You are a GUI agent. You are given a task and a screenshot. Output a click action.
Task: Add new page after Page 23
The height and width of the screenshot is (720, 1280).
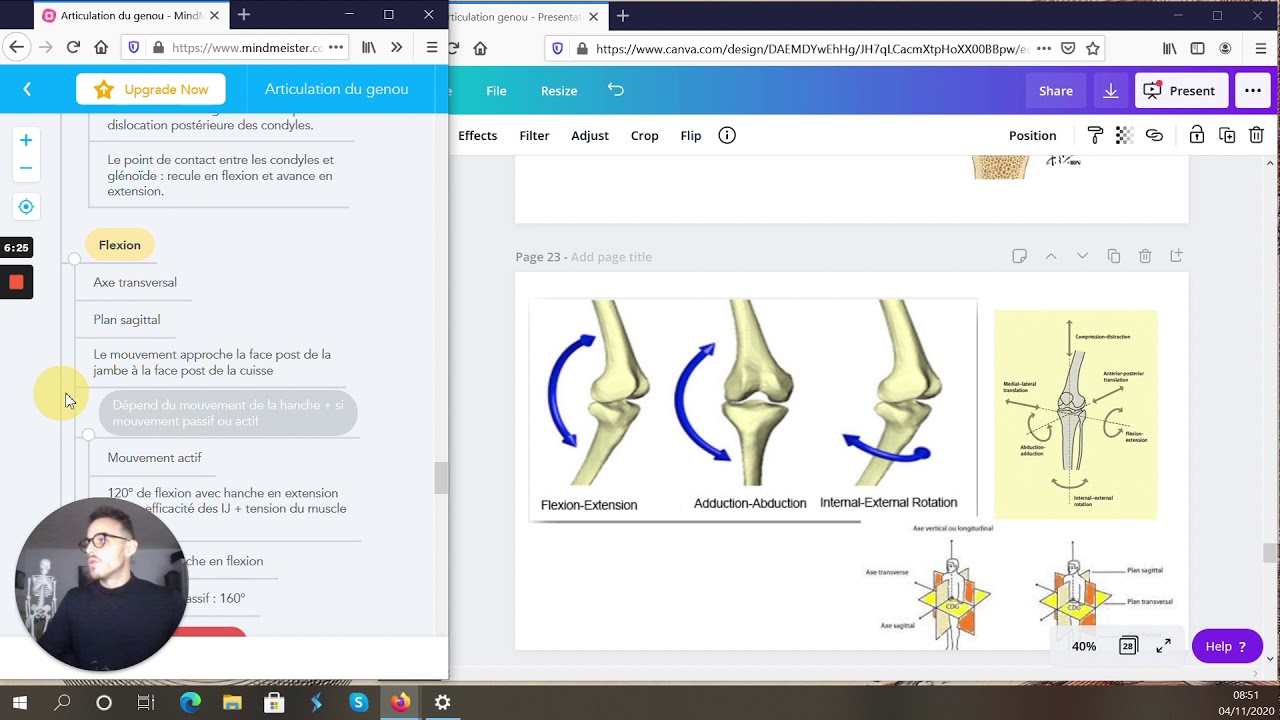1176,257
